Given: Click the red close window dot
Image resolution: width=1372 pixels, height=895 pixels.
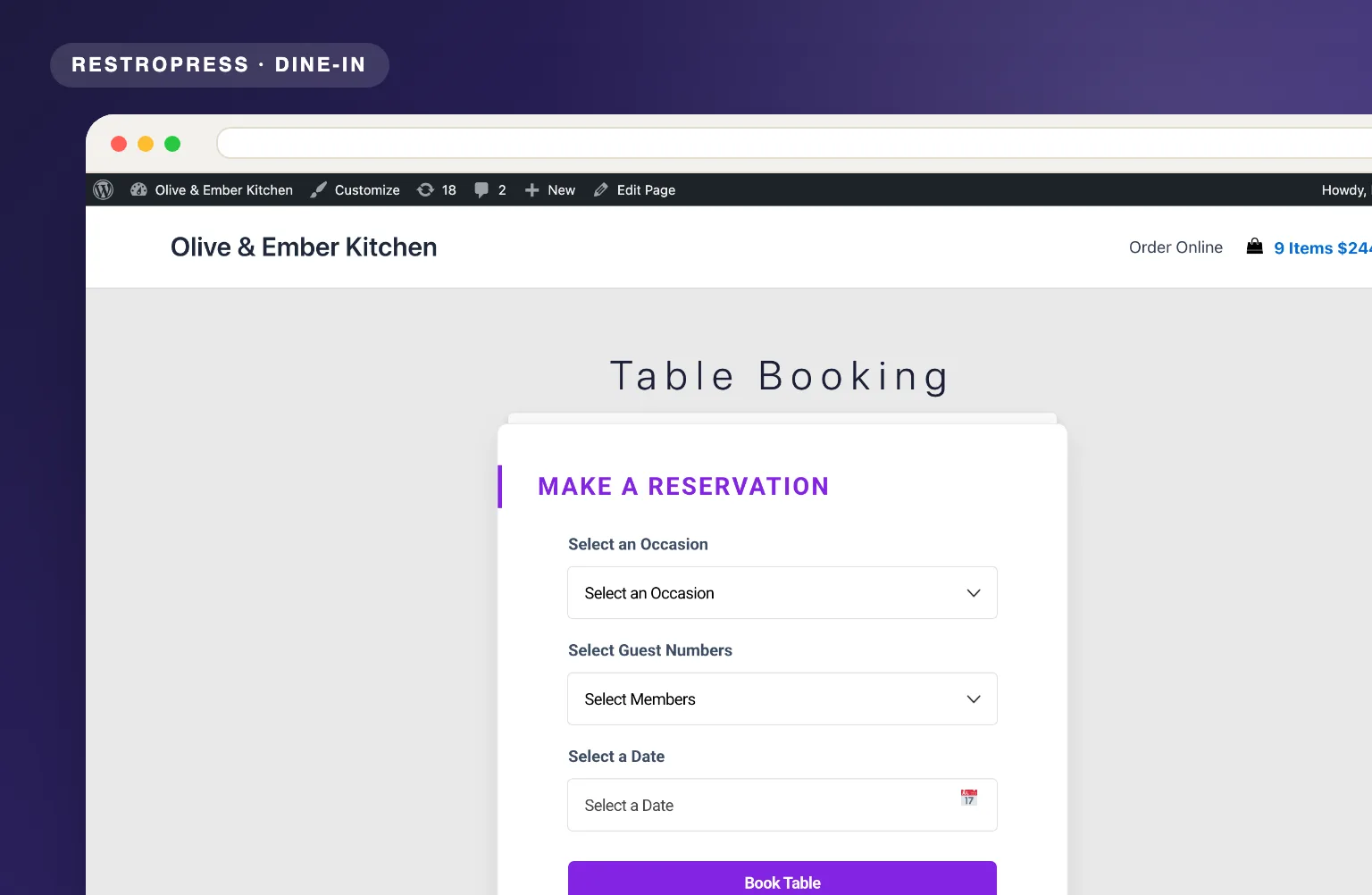Looking at the screenshot, I should [119, 144].
